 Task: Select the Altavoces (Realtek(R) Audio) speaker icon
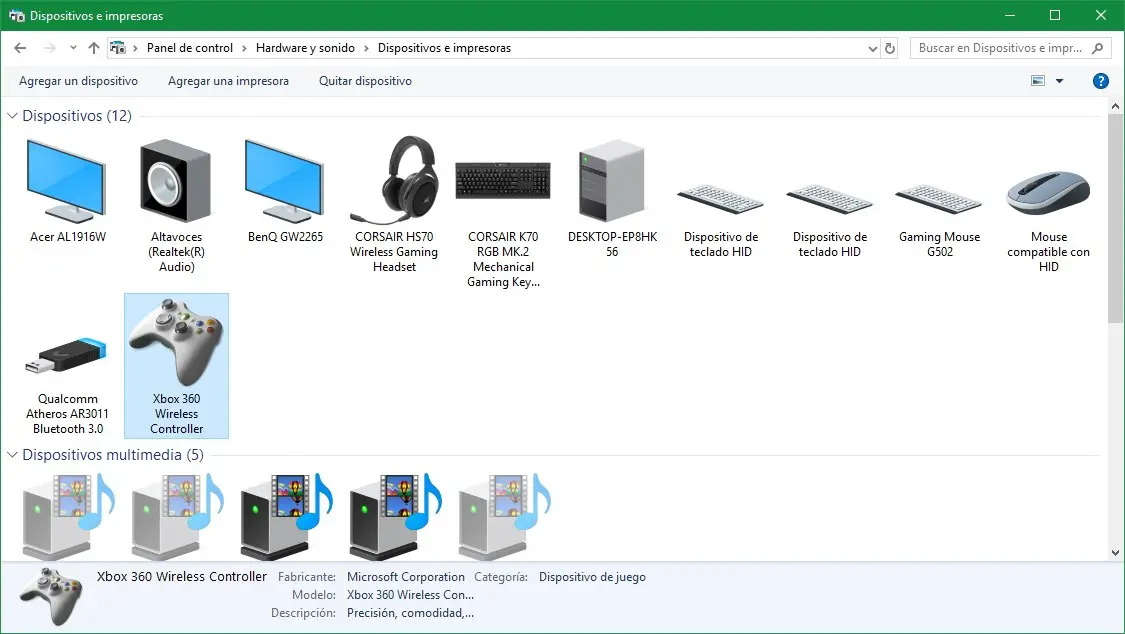pyautogui.click(x=176, y=181)
